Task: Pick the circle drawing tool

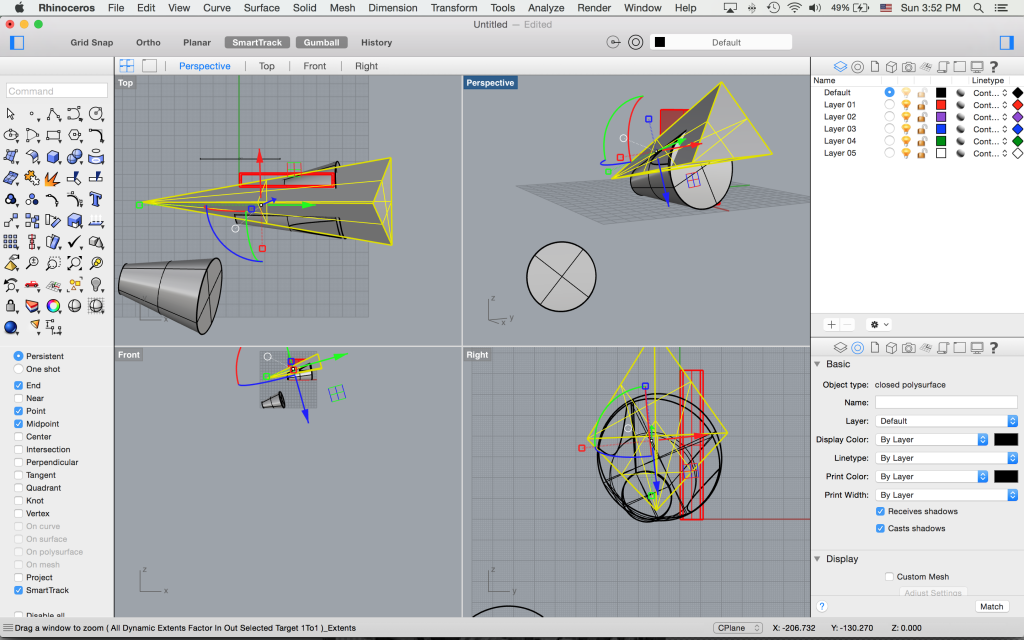Action: [x=96, y=114]
